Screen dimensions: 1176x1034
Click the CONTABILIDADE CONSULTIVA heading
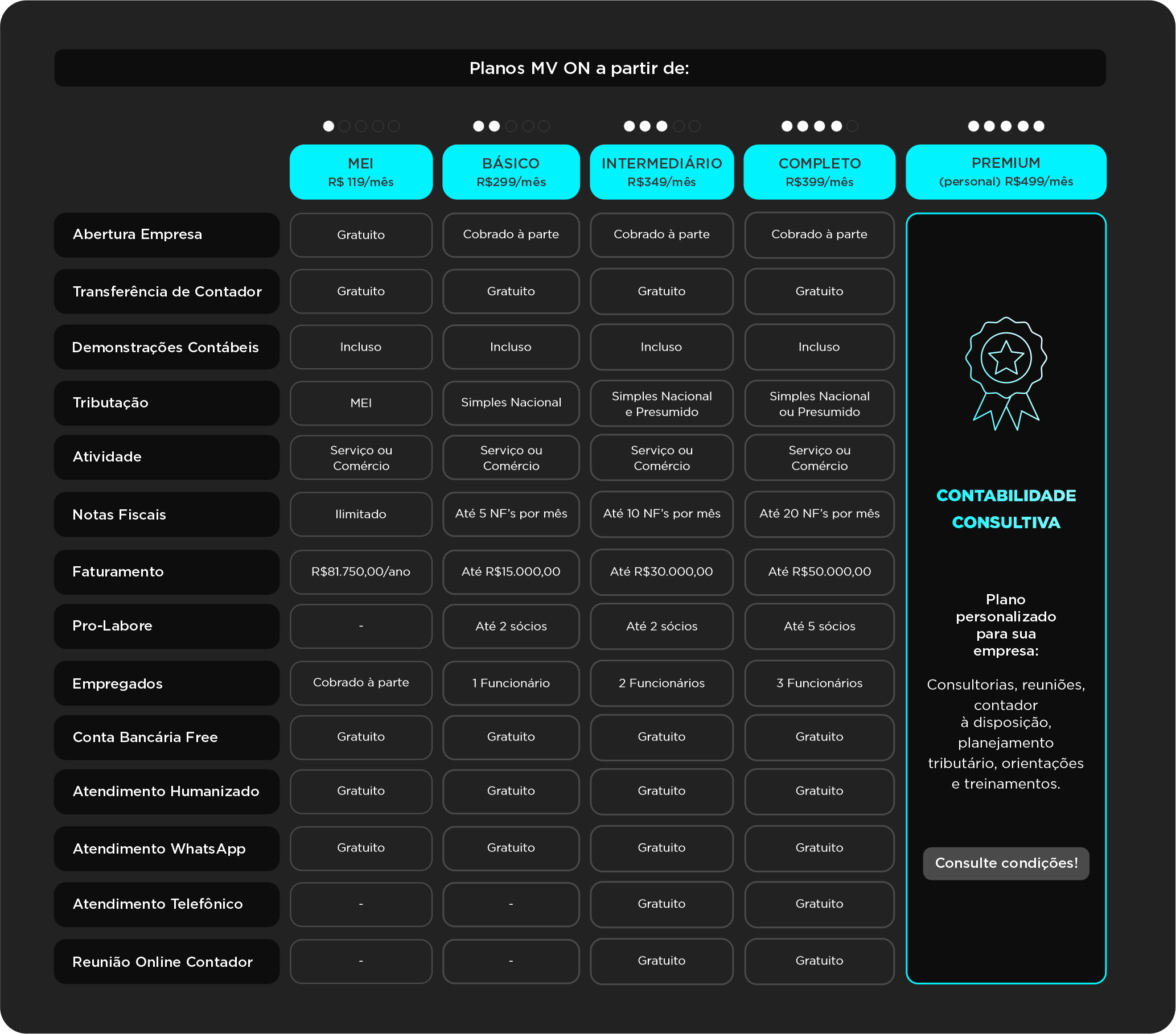tap(1006, 509)
